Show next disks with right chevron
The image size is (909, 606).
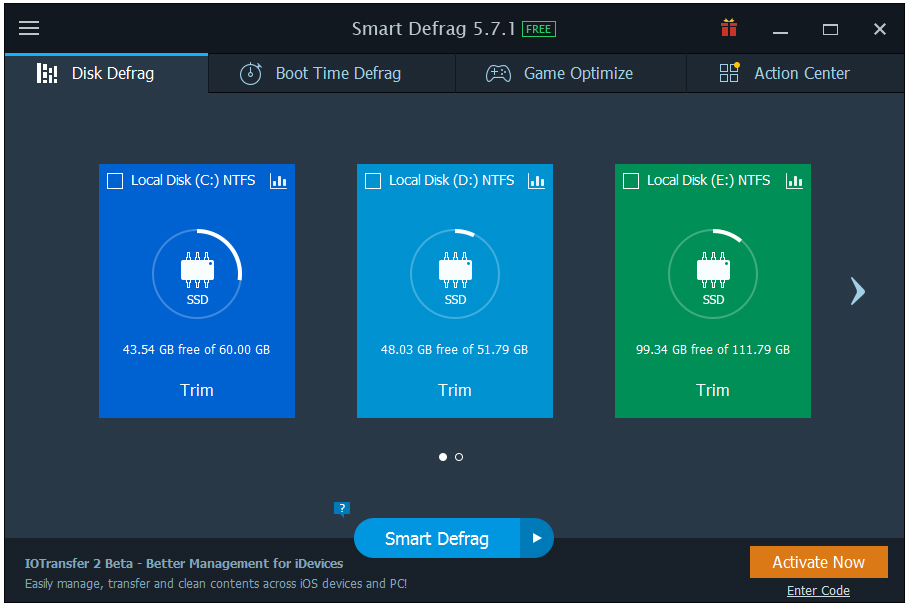(x=857, y=291)
